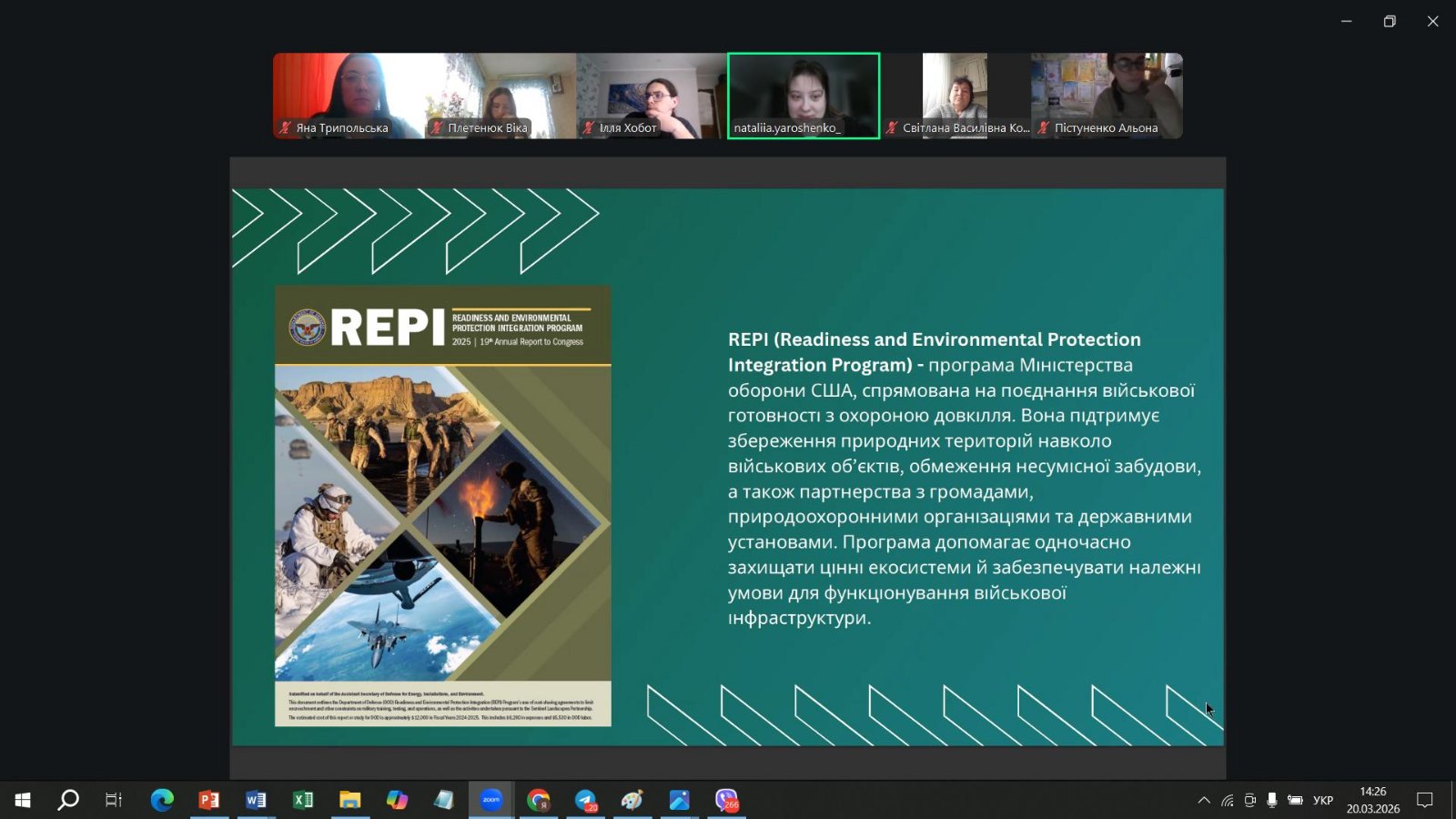Select nataliia.yaroshenko_ video tile

pos(804,96)
